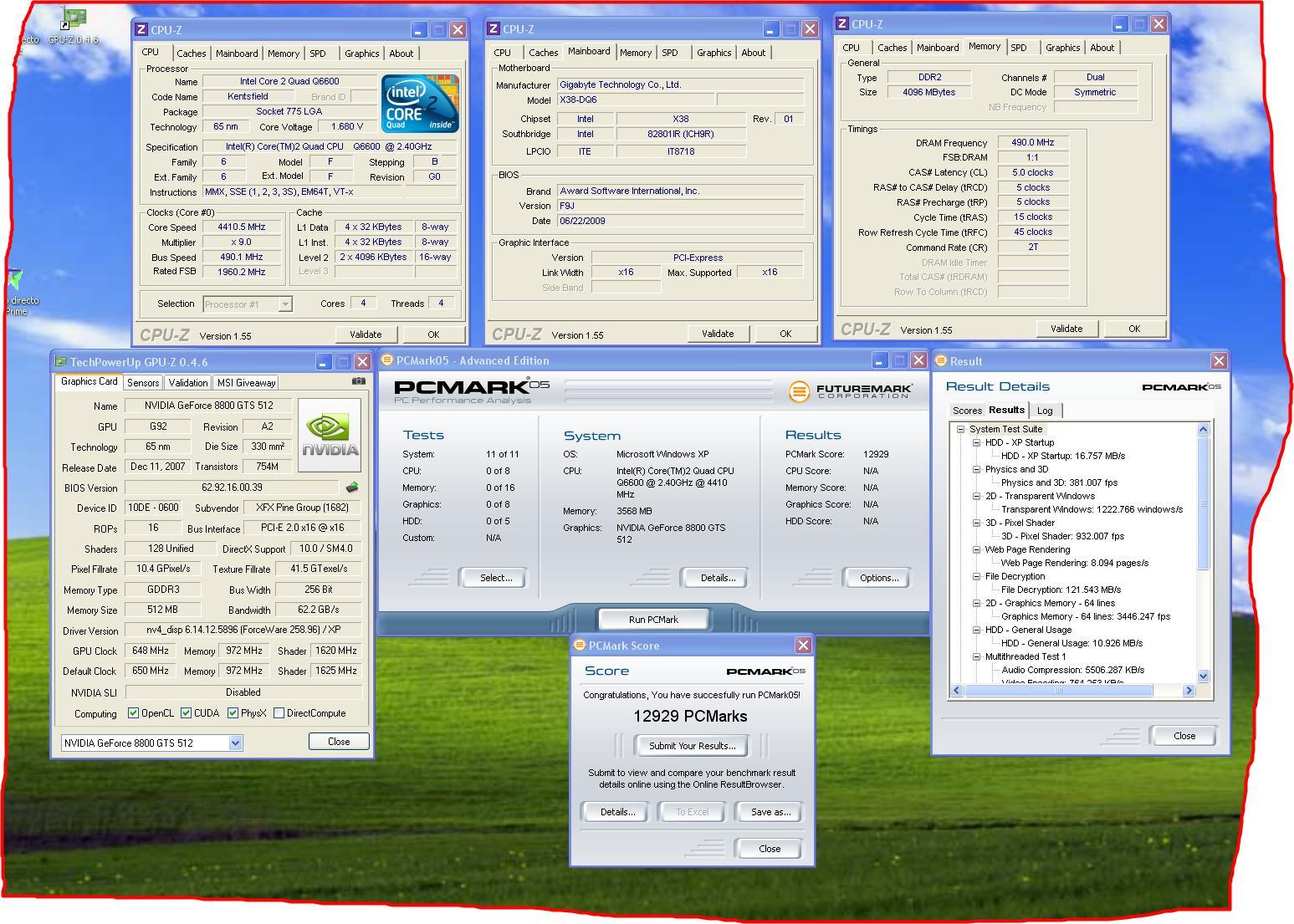The height and width of the screenshot is (924, 1294).
Task: Click OK in the Mainboard CPU-Z window
Action: pyautogui.click(x=785, y=334)
